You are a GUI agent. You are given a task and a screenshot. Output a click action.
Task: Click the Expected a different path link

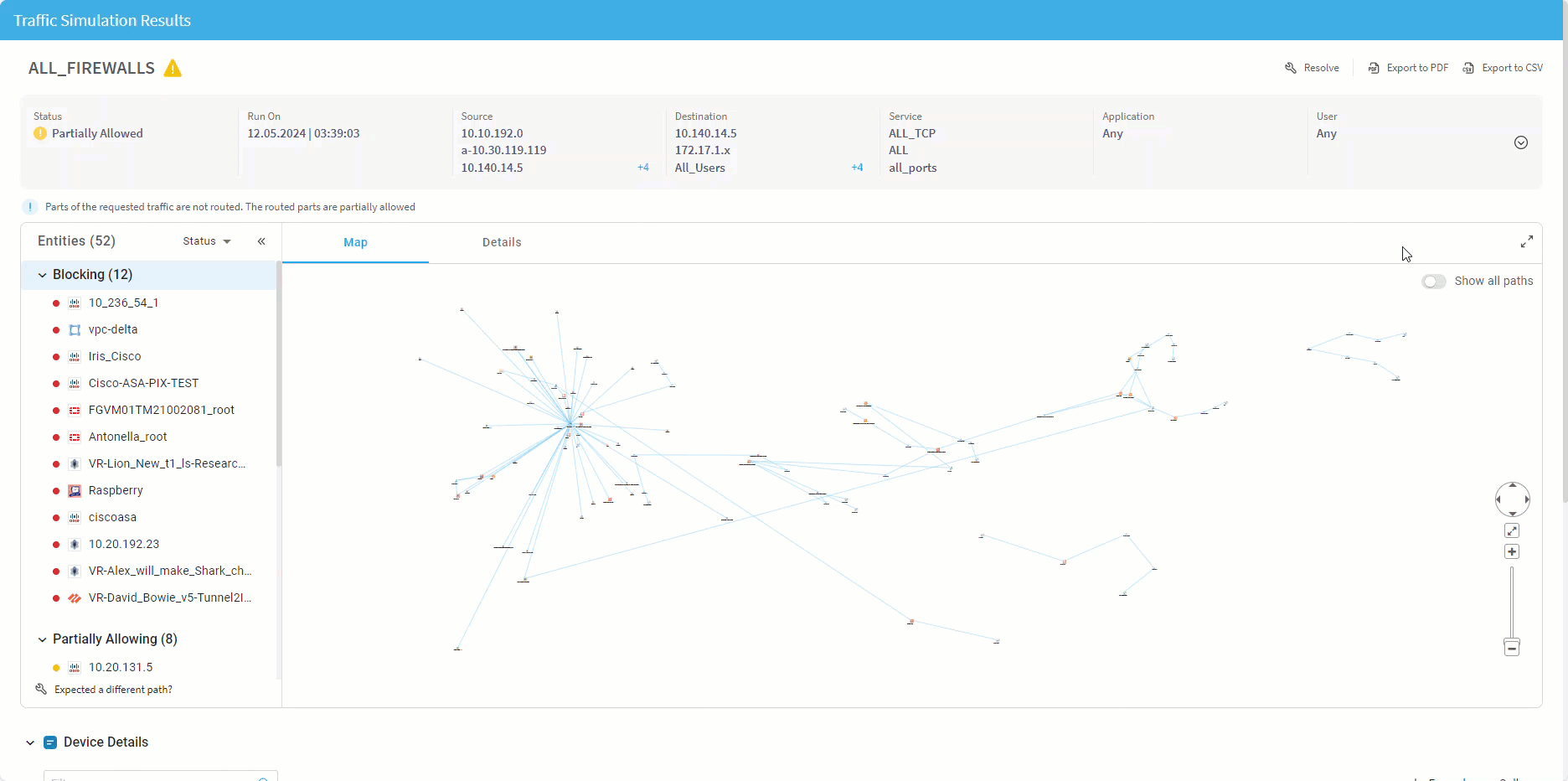(x=113, y=690)
